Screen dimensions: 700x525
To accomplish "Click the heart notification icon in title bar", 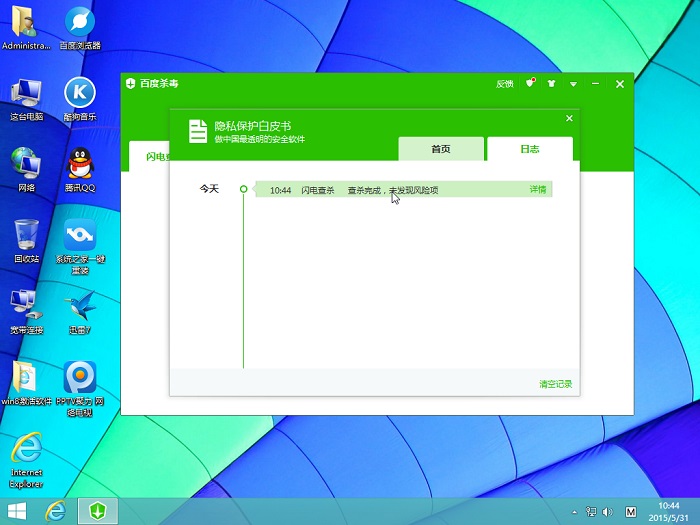I will [530, 83].
